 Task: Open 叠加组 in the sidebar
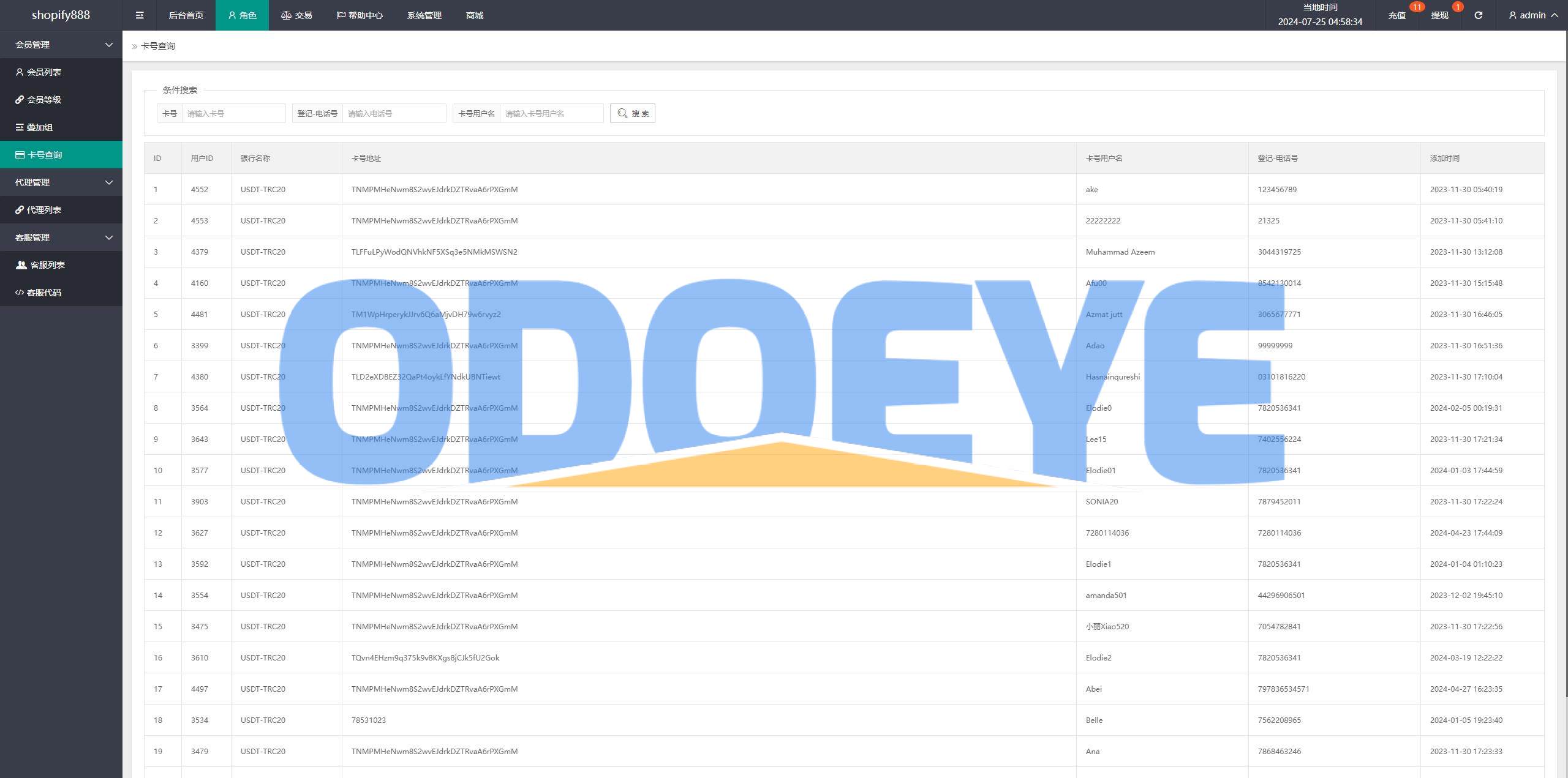pos(61,127)
